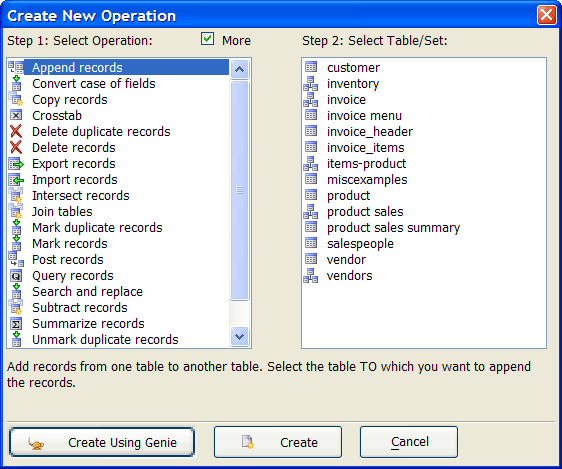The image size is (562, 469).
Task: Cancel the Create New Operation dialog
Action: tap(409, 442)
